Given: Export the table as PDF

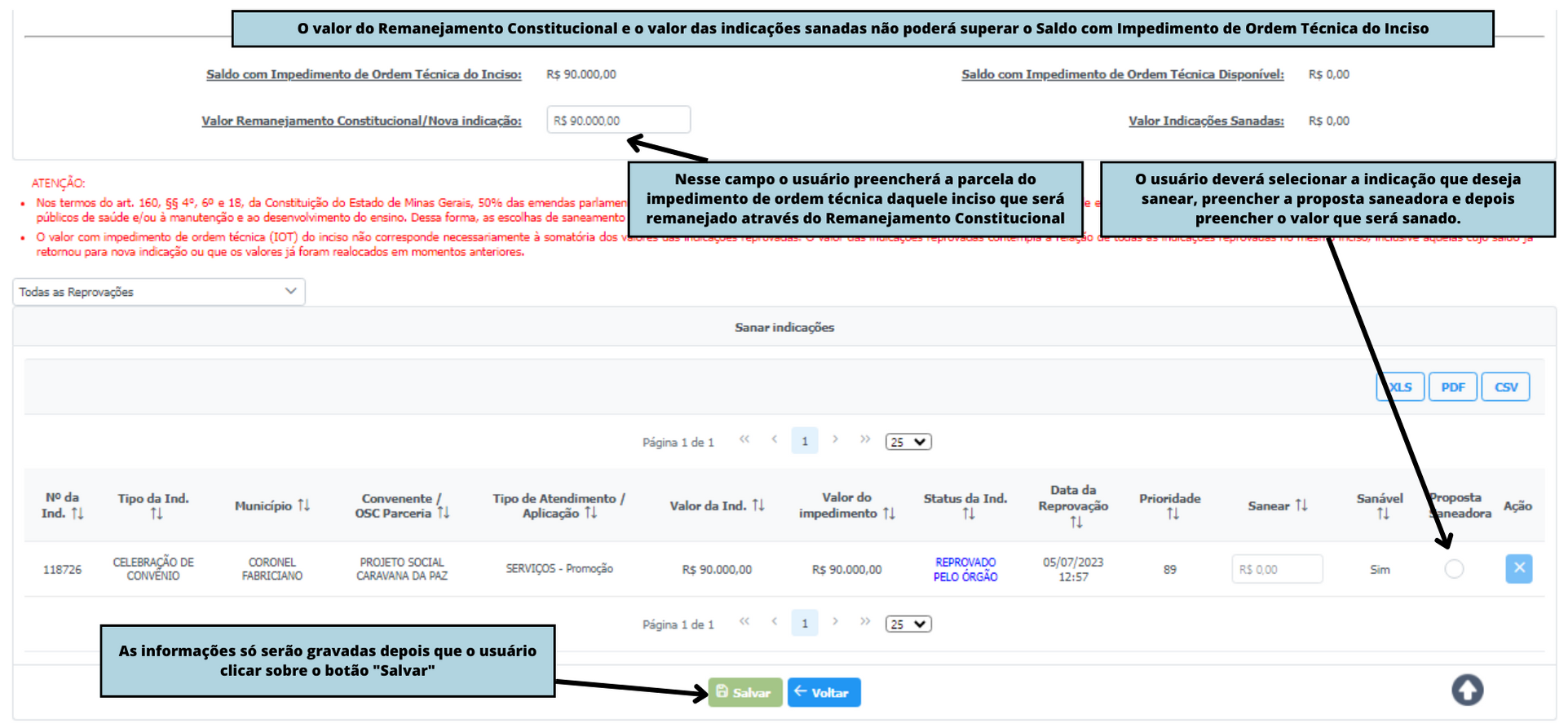Looking at the screenshot, I should 1452,387.
